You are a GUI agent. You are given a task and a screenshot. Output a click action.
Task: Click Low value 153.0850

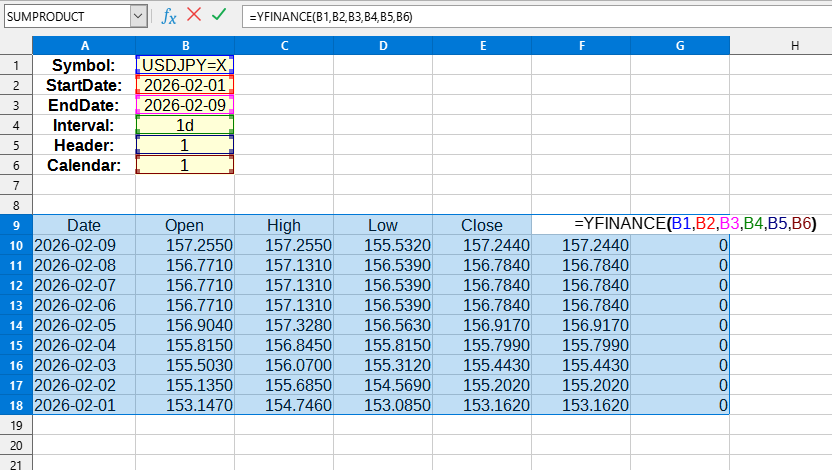[x=383, y=405]
